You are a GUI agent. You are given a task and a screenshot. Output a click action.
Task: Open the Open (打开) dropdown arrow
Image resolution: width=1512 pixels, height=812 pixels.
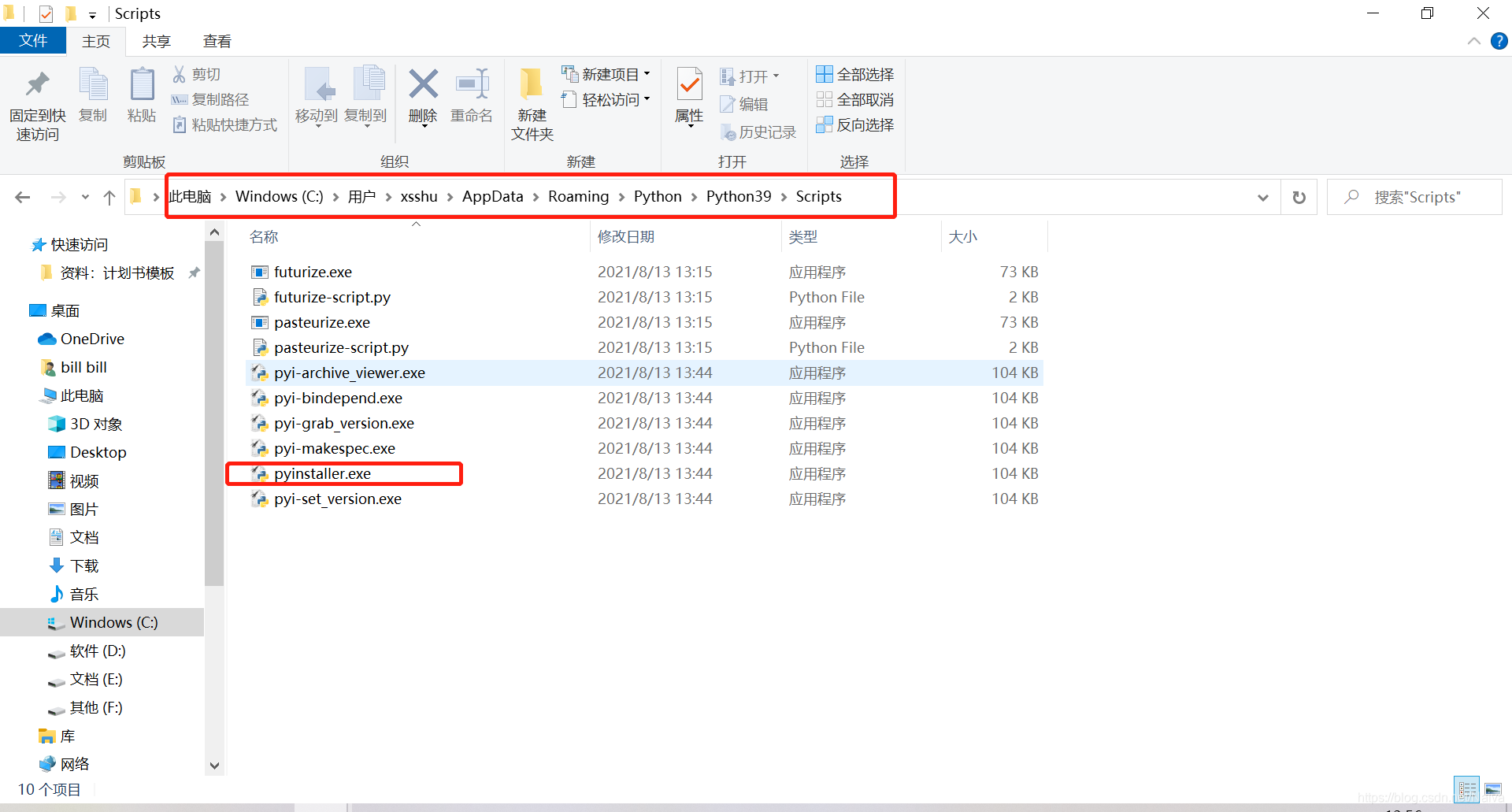(776, 76)
